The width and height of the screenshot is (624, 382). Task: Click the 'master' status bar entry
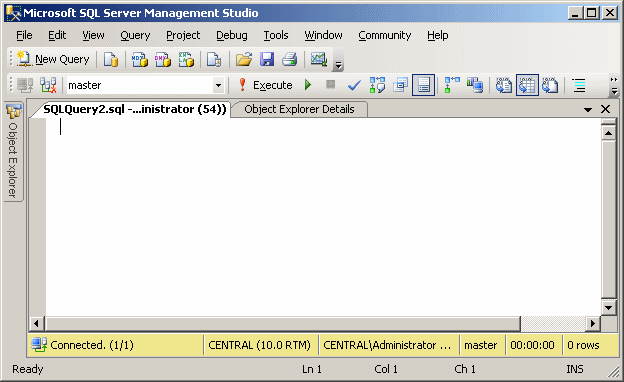coord(481,345)
